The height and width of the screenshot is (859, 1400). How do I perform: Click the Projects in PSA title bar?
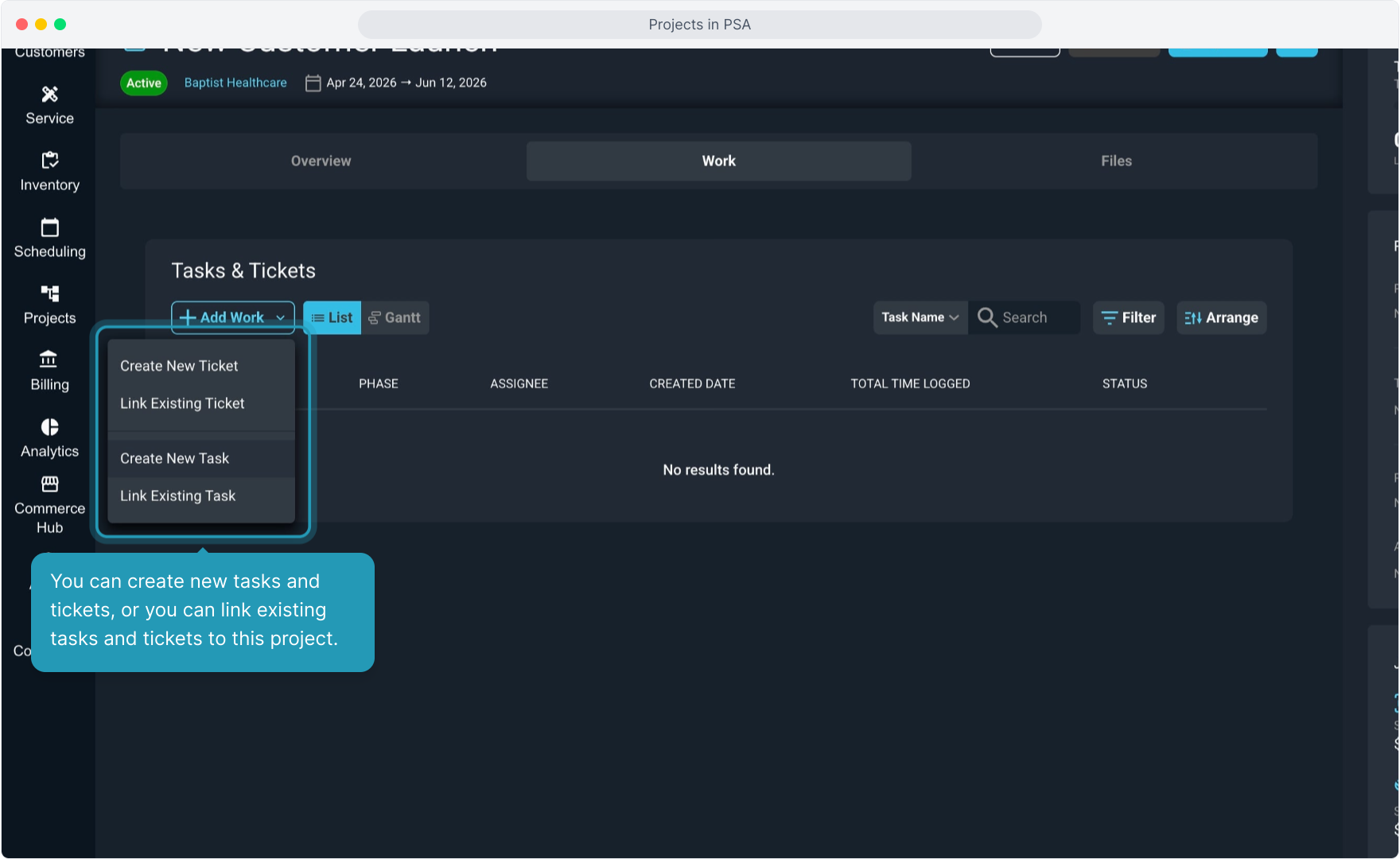tap(700, 25)
